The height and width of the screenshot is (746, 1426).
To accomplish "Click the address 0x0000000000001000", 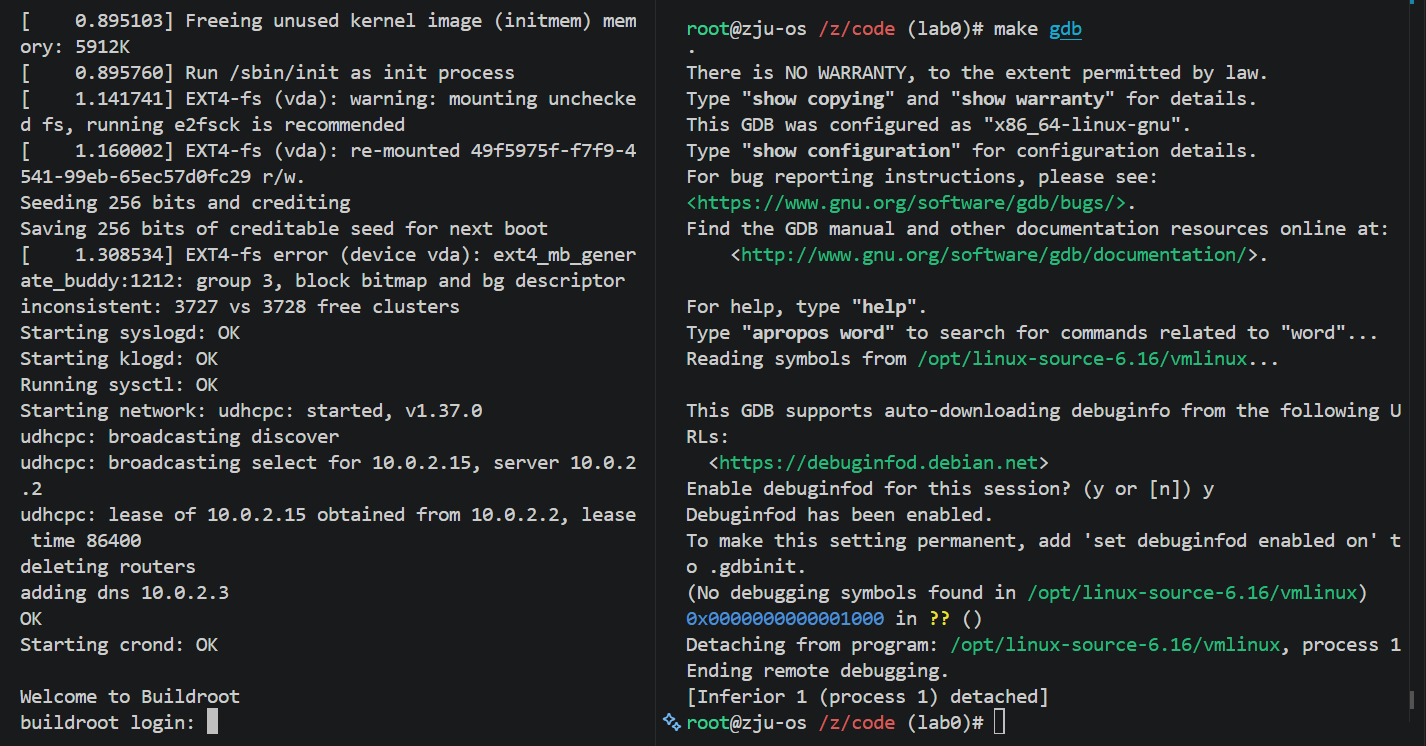I will tap(785, 619).
